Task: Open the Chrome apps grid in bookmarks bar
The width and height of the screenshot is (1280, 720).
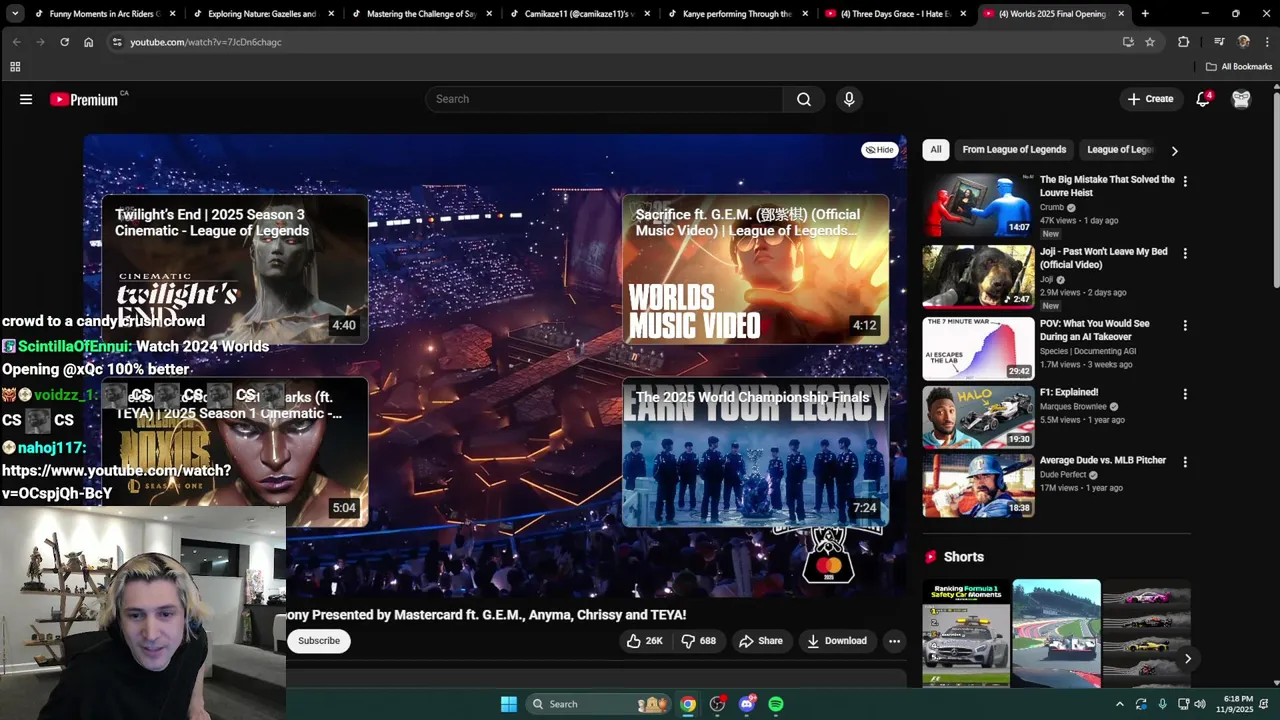Action: tap(15, 67)
